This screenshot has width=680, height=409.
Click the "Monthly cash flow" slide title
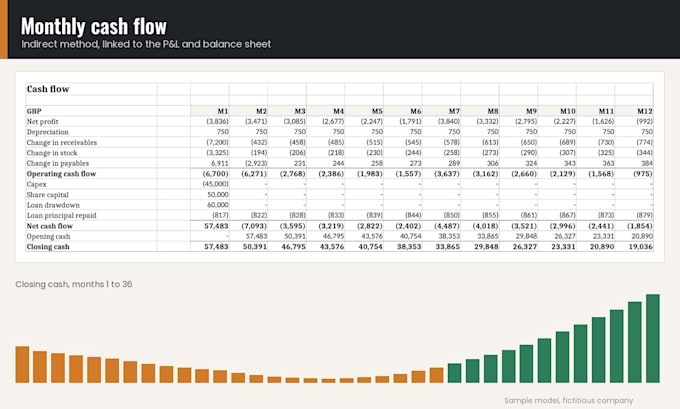94,26
